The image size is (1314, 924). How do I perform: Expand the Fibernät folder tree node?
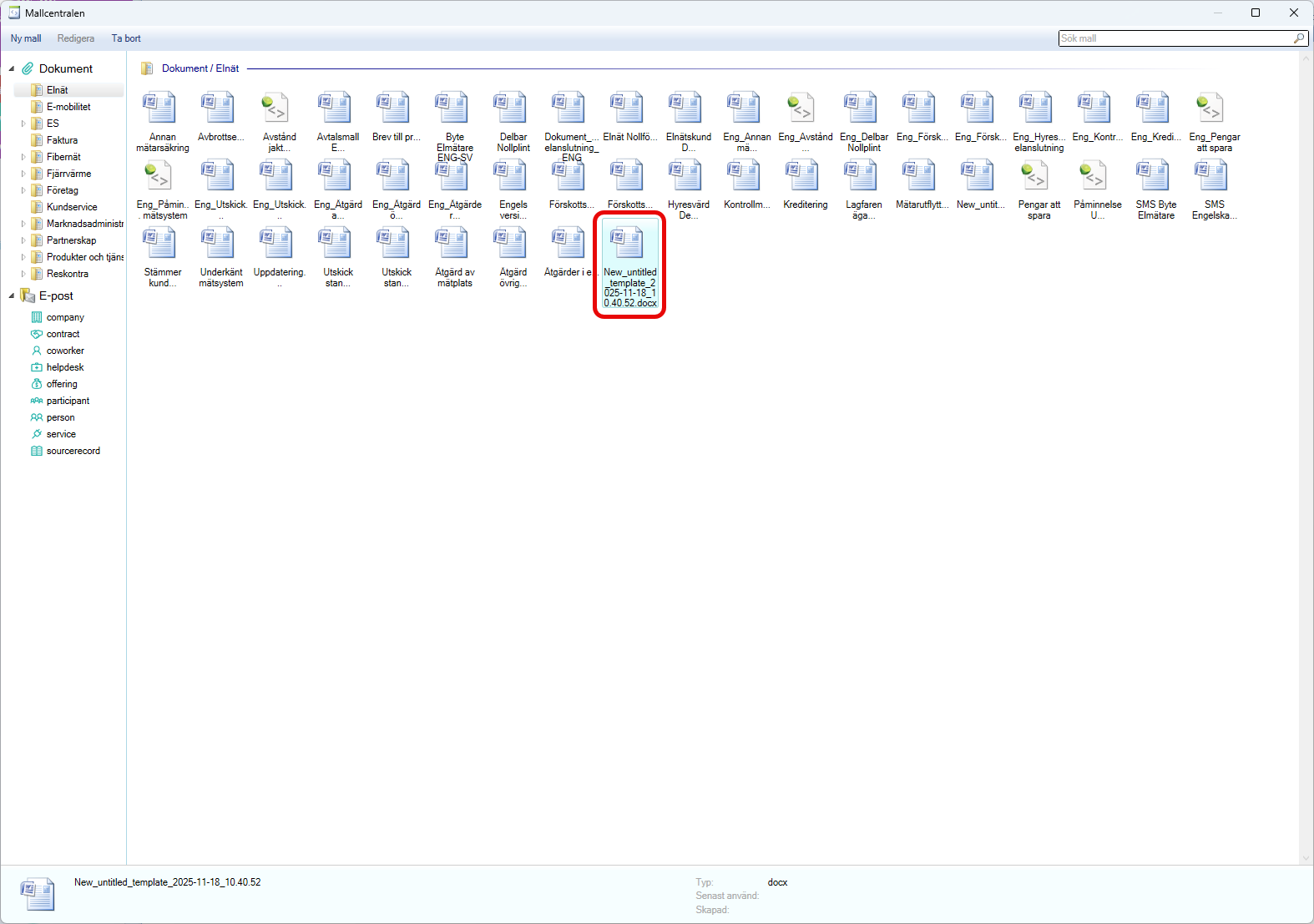click(x=23, y=157)
